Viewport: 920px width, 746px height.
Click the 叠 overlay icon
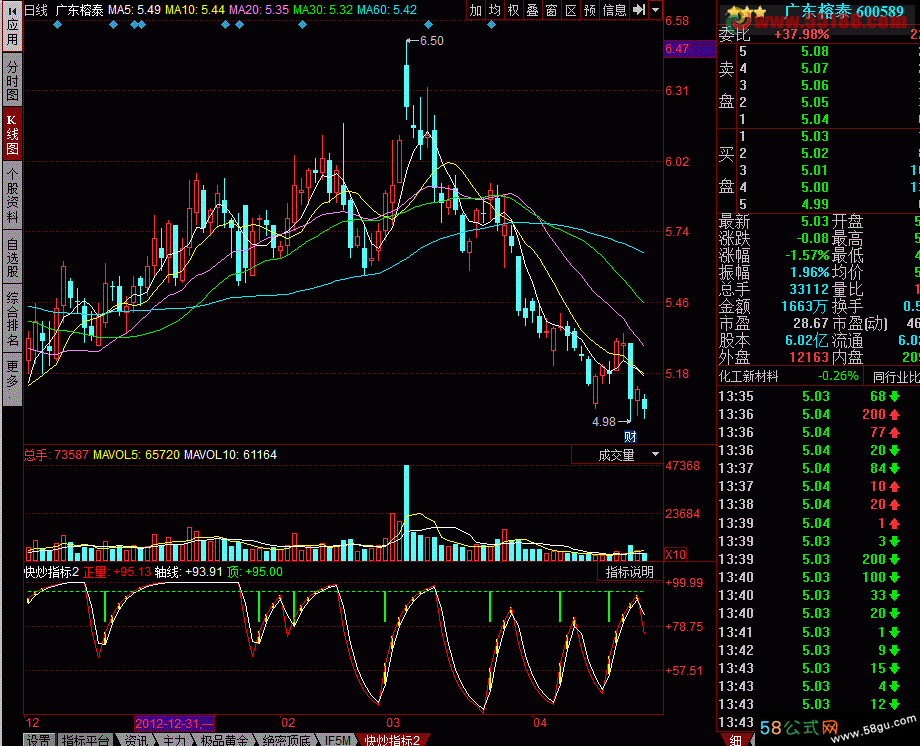click(x=532, y=10)
